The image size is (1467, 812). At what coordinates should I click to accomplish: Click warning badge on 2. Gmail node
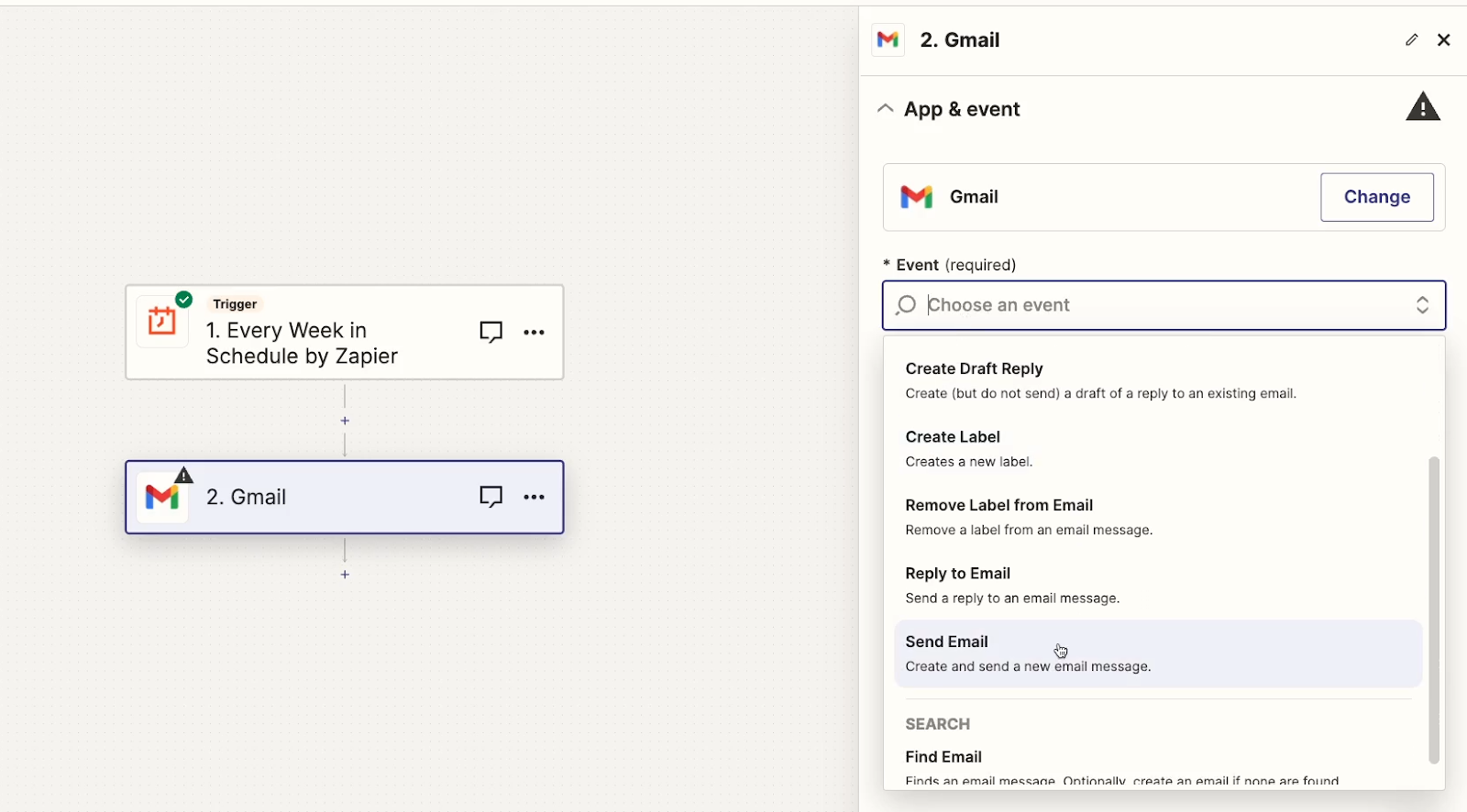[x=184, y=475]
